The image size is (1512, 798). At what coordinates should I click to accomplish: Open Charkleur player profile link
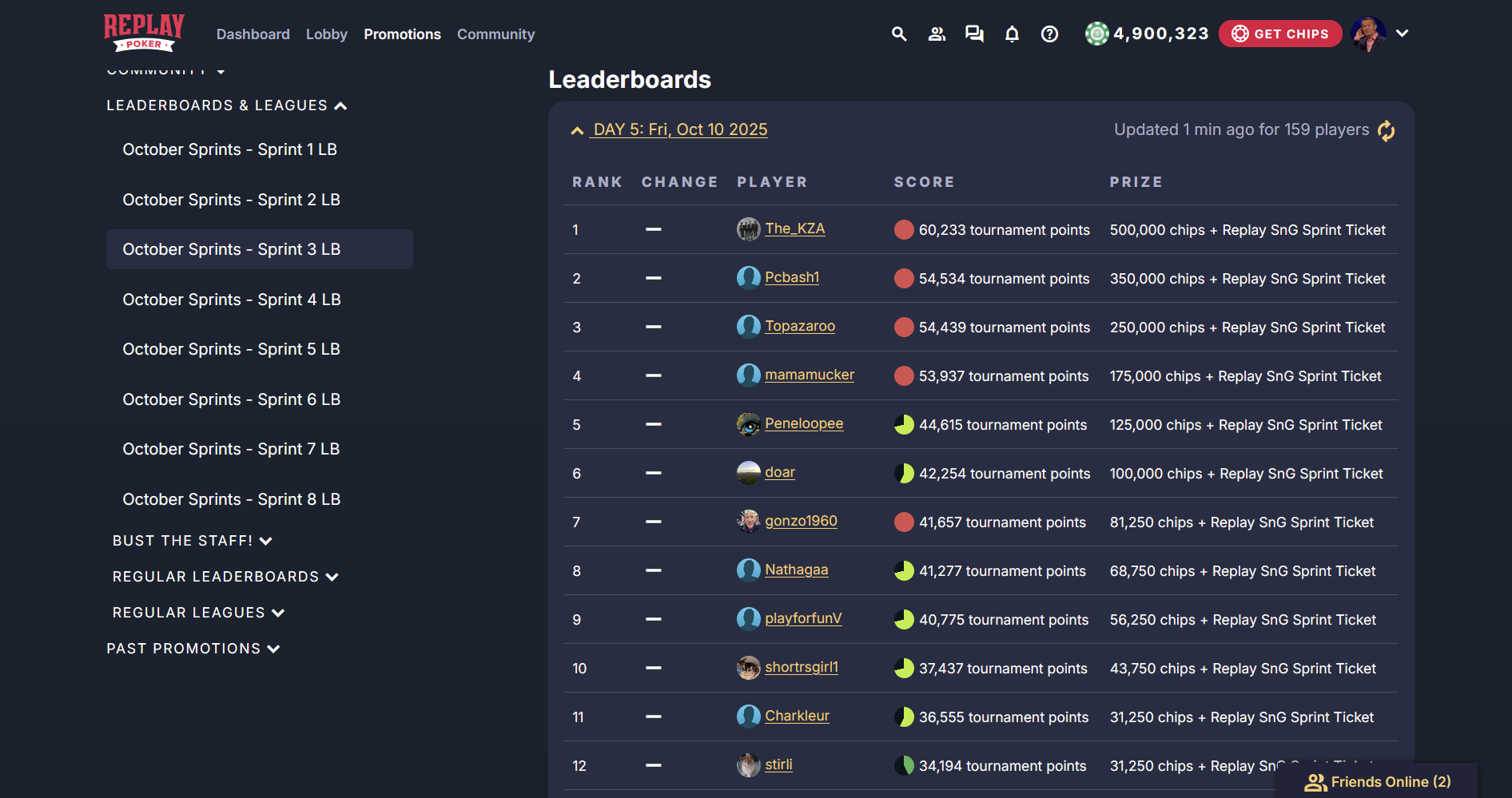point(797,716)
